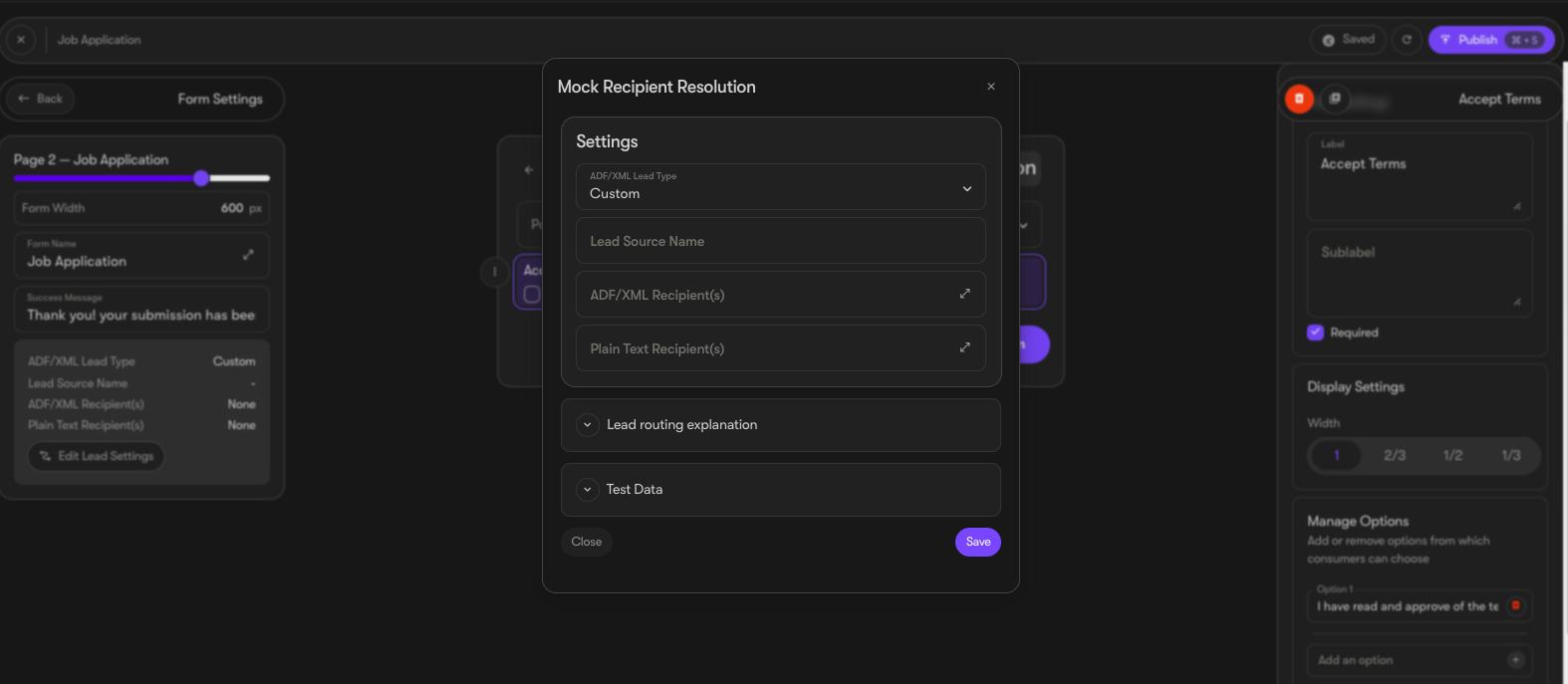Screen dimensions: 1568x684
Task: Open Edit Lead Settings
Action: click(x=96, y=456)
